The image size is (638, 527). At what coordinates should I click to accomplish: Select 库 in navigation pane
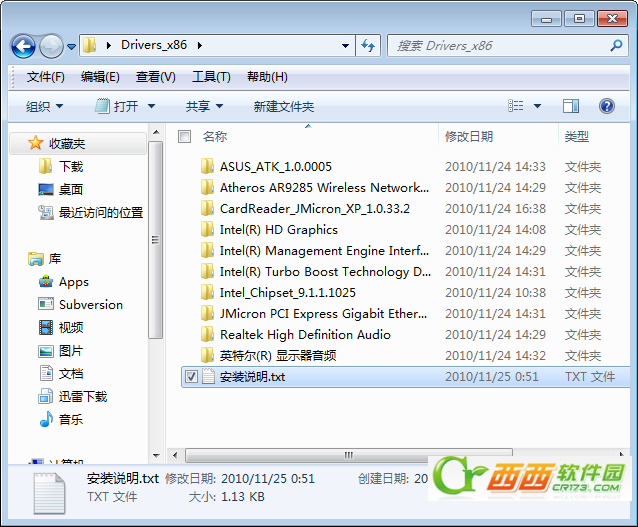(x=55, y=258)
